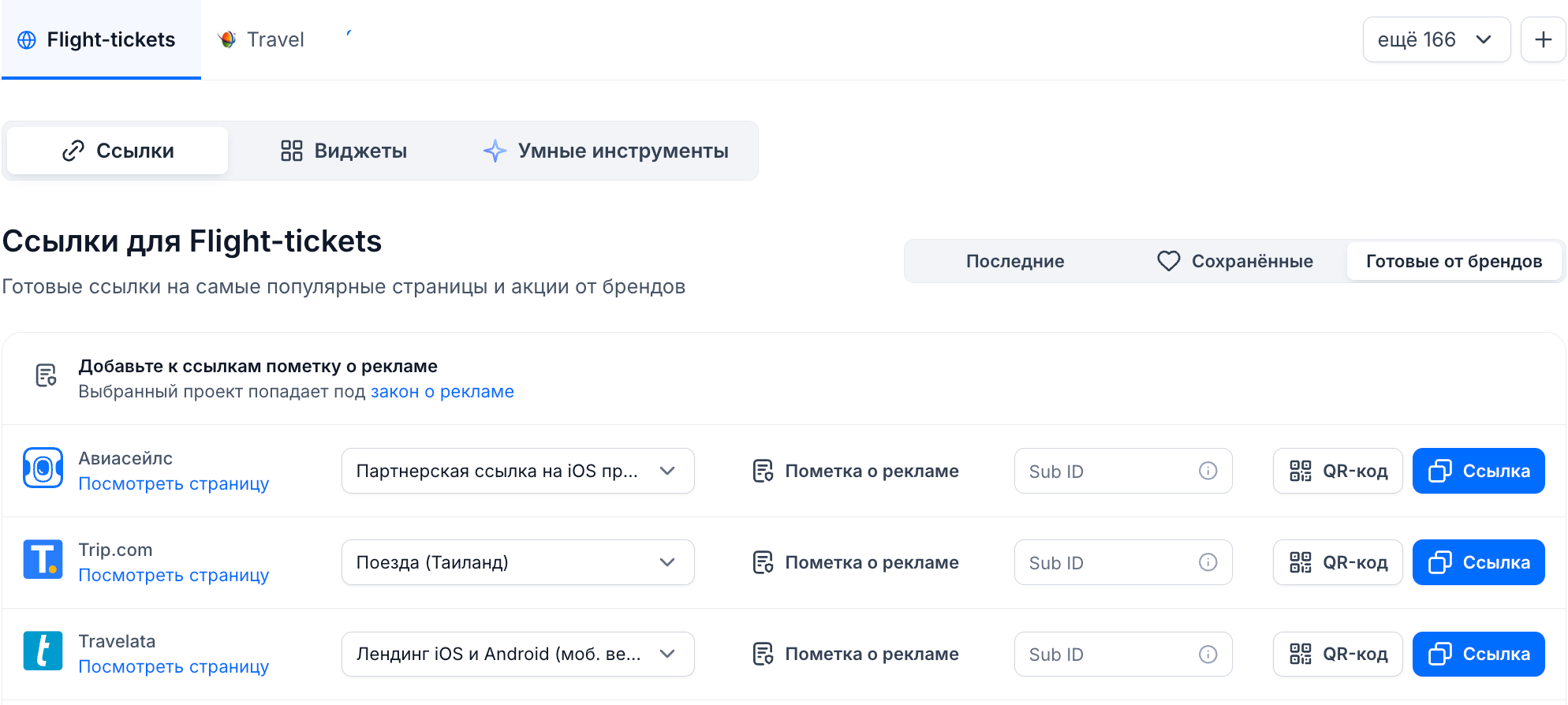Click the Travelata brand logo icon

[x=43, y=651]
